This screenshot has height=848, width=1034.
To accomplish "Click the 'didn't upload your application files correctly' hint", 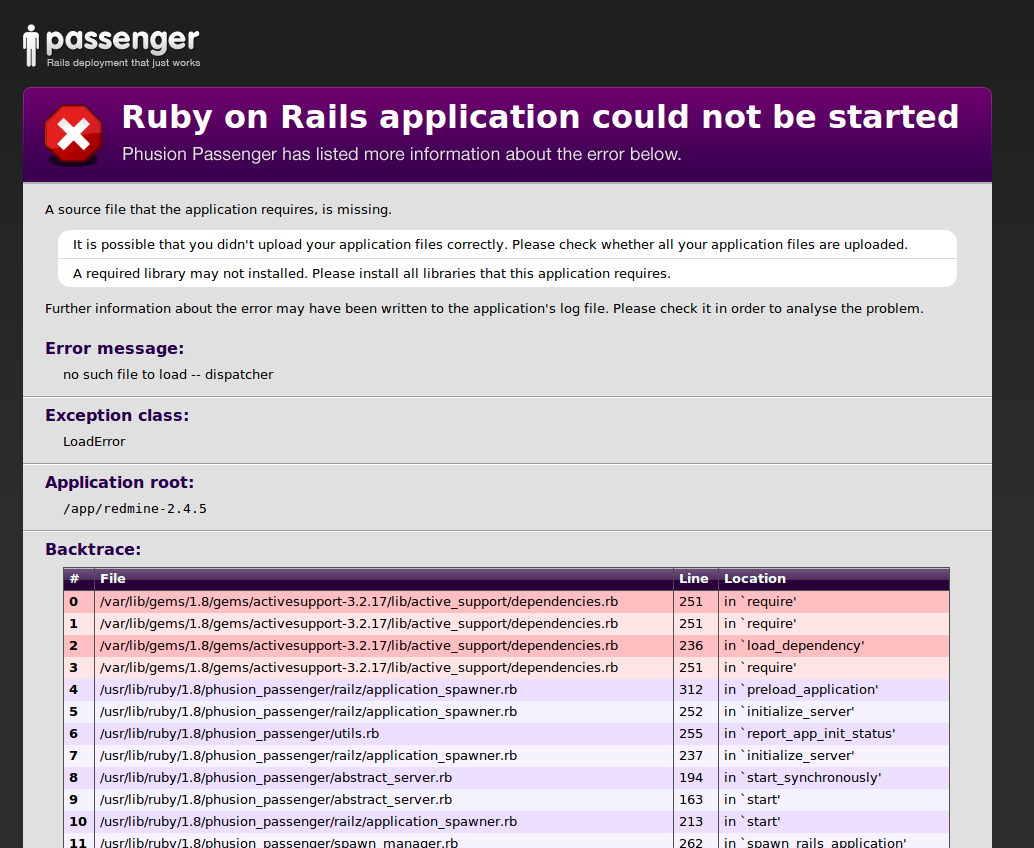I will click(490, 245).
